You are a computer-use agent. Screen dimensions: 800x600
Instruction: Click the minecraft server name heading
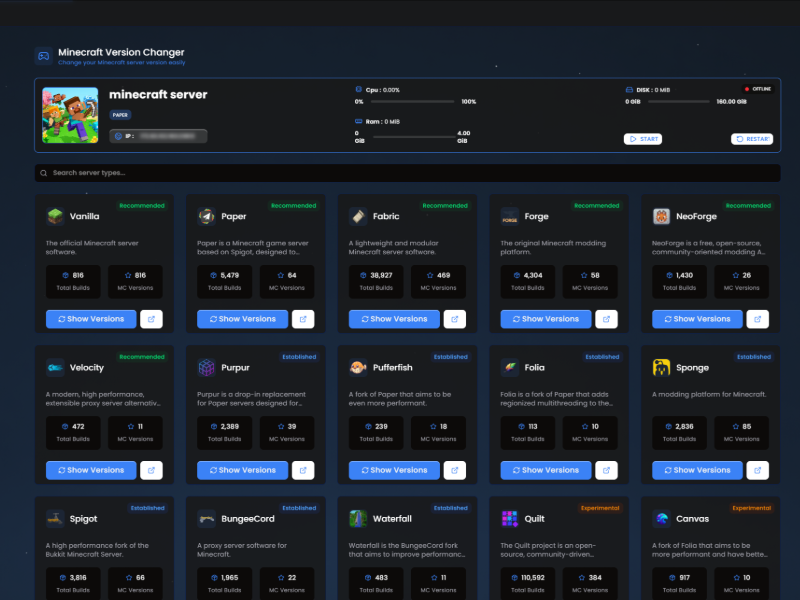pos(158,94)
